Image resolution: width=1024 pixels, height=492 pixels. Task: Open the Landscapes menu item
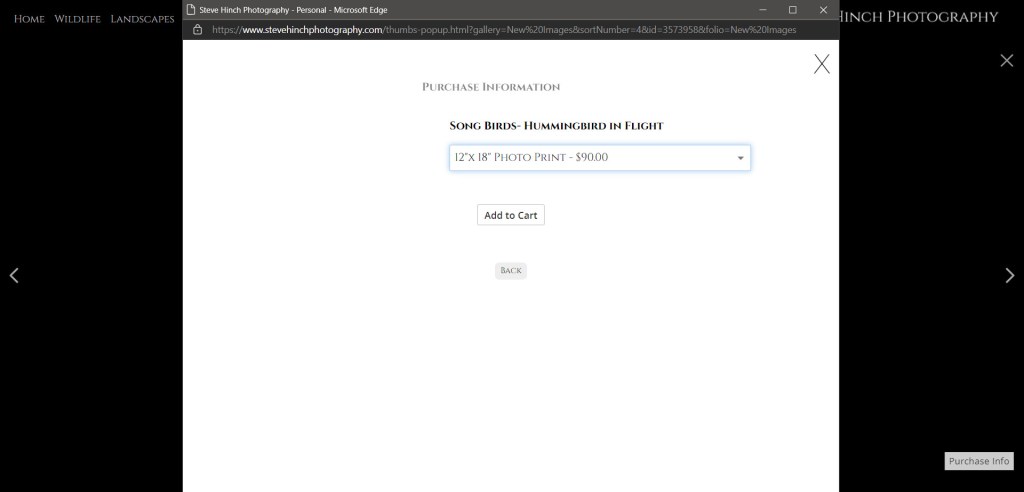(x=142, y=19)
